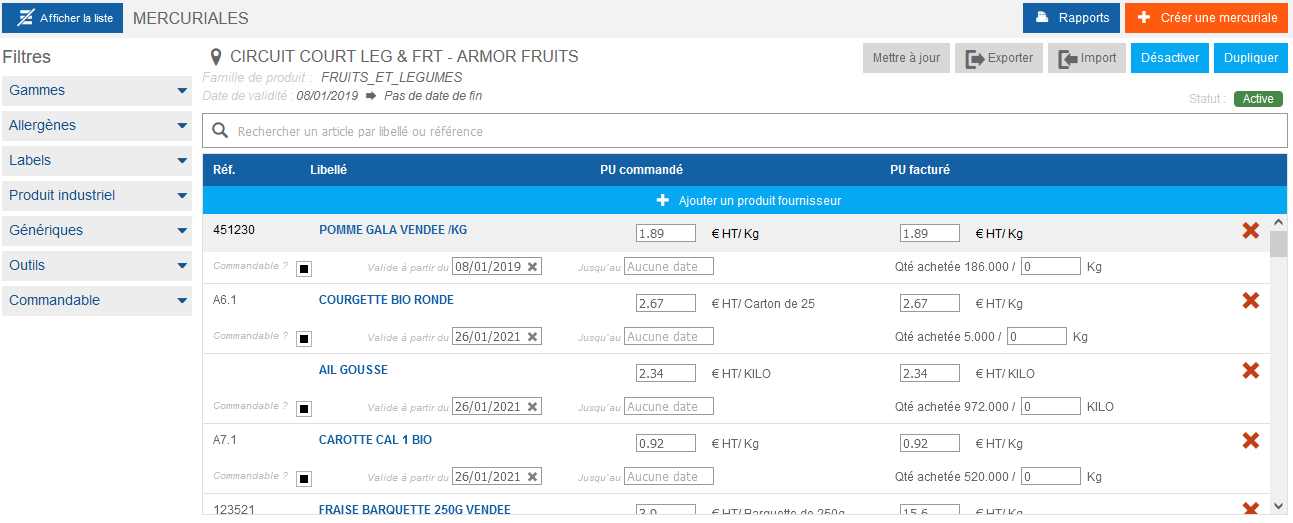This screenshot has width=1293, height=523.
Task: Toggle Commandable checkbox for AIL GOUSSE
Action: pos(304,409)
